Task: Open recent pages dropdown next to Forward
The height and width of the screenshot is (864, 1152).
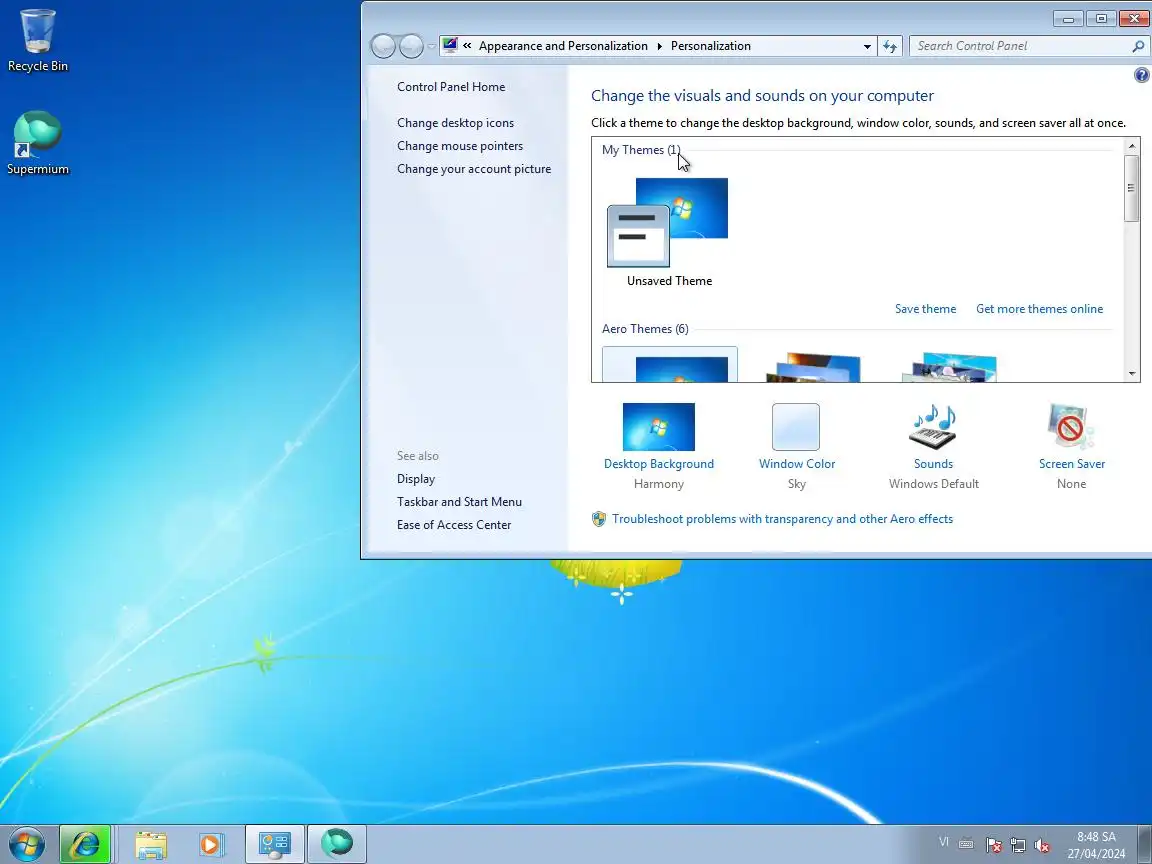Action: click(431, 46)
